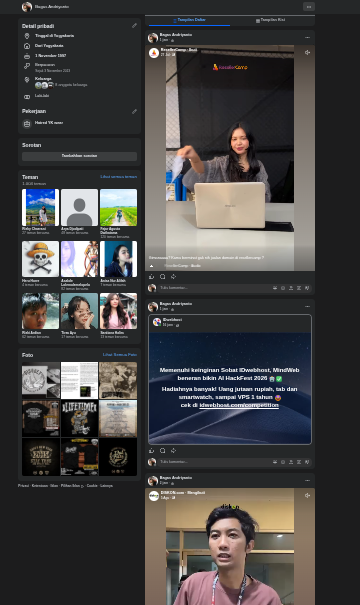Unmute the ResellerCamp reel video
Image resolution: width=360 pixels, height=605 pixels.
coord(307,52)
